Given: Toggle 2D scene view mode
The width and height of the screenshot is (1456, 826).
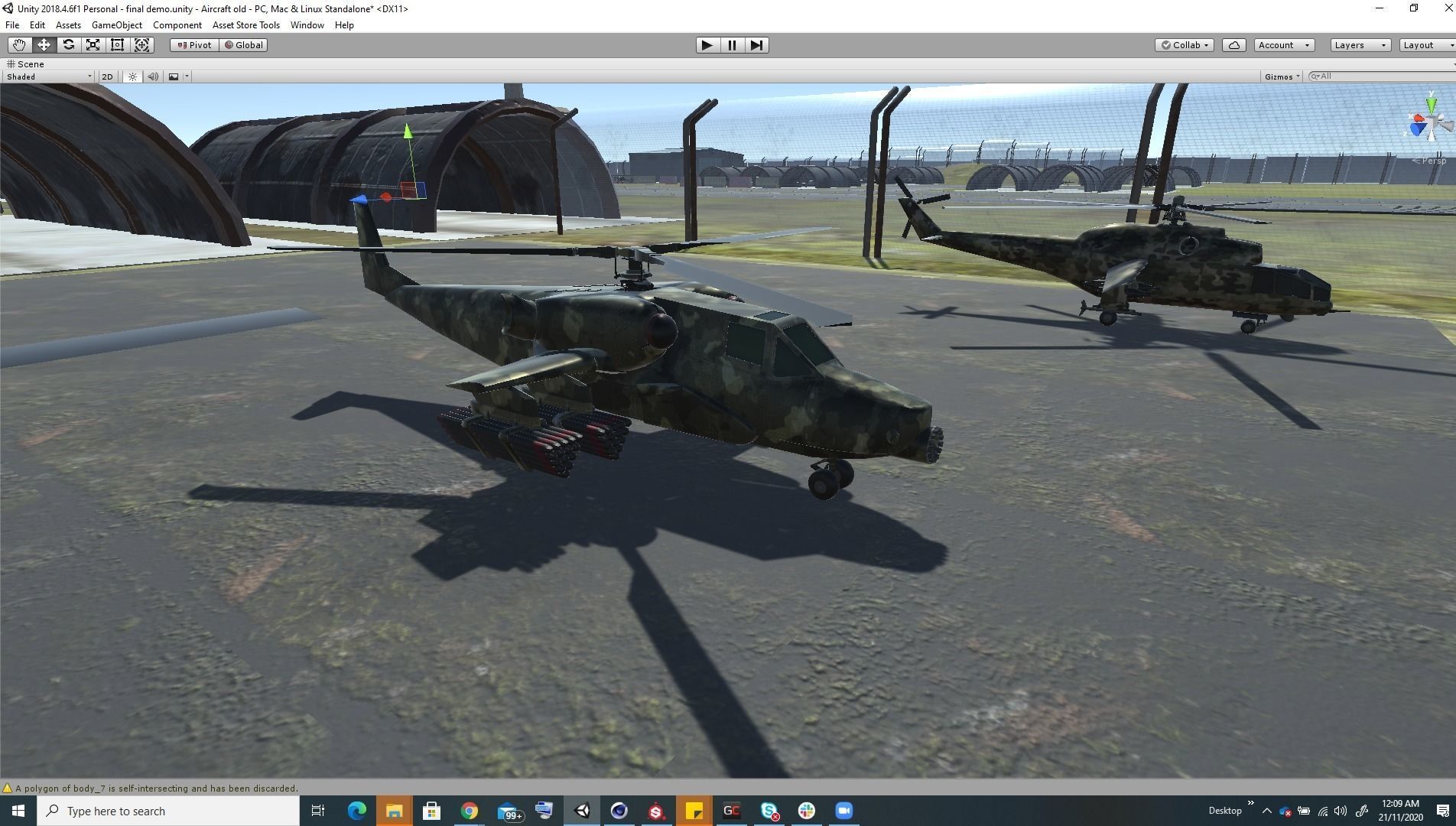Looking at the screenshot, I should [107, 76].
